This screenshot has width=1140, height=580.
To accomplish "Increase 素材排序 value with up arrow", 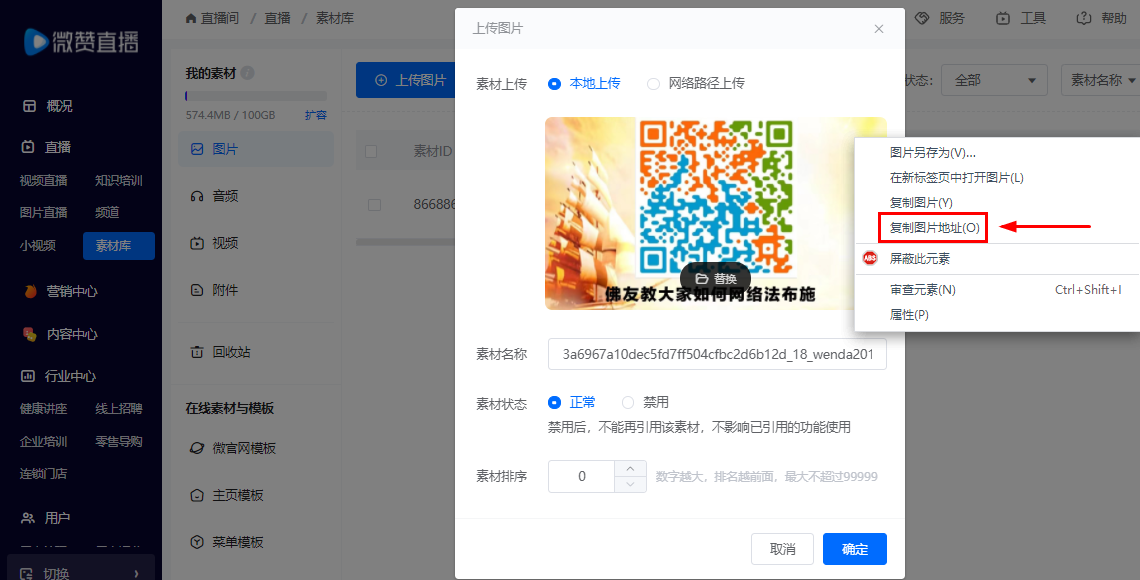I will [630, 468].
